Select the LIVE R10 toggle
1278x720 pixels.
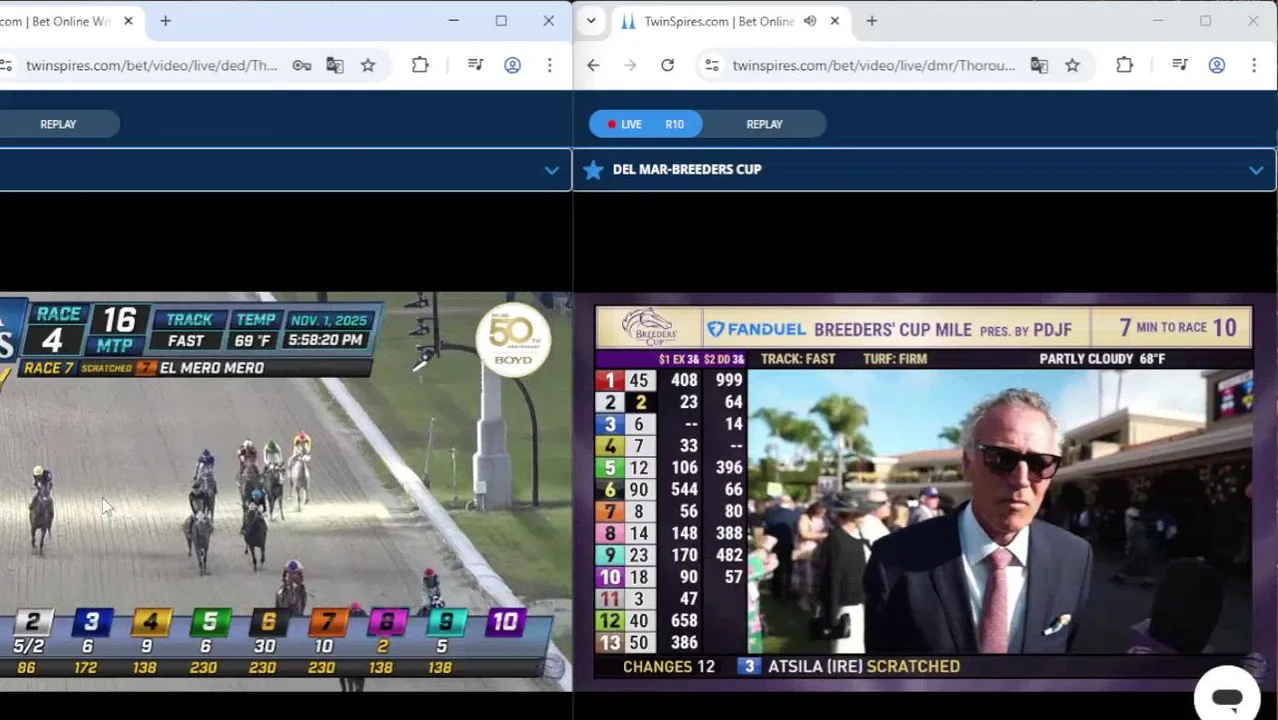pos(646,124)
